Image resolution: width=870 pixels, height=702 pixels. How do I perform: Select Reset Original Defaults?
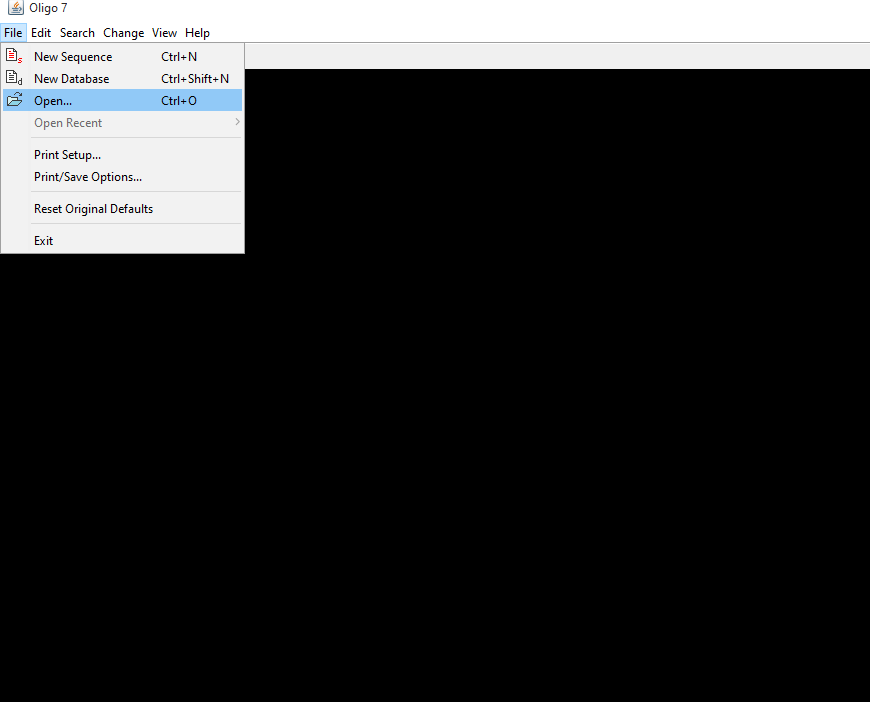(x=93, y=209)
